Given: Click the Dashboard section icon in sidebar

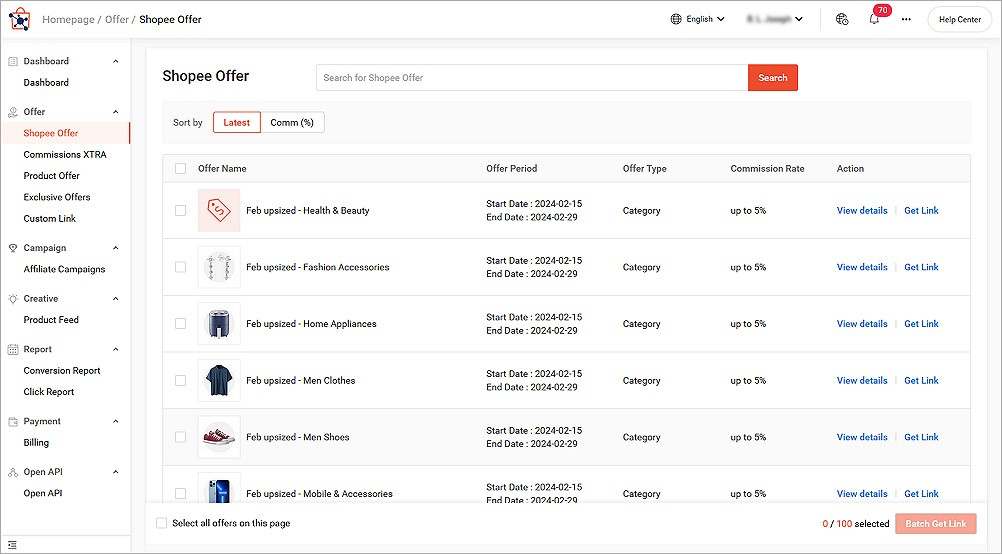Looking at the screenshot, I should pos(13,61).
